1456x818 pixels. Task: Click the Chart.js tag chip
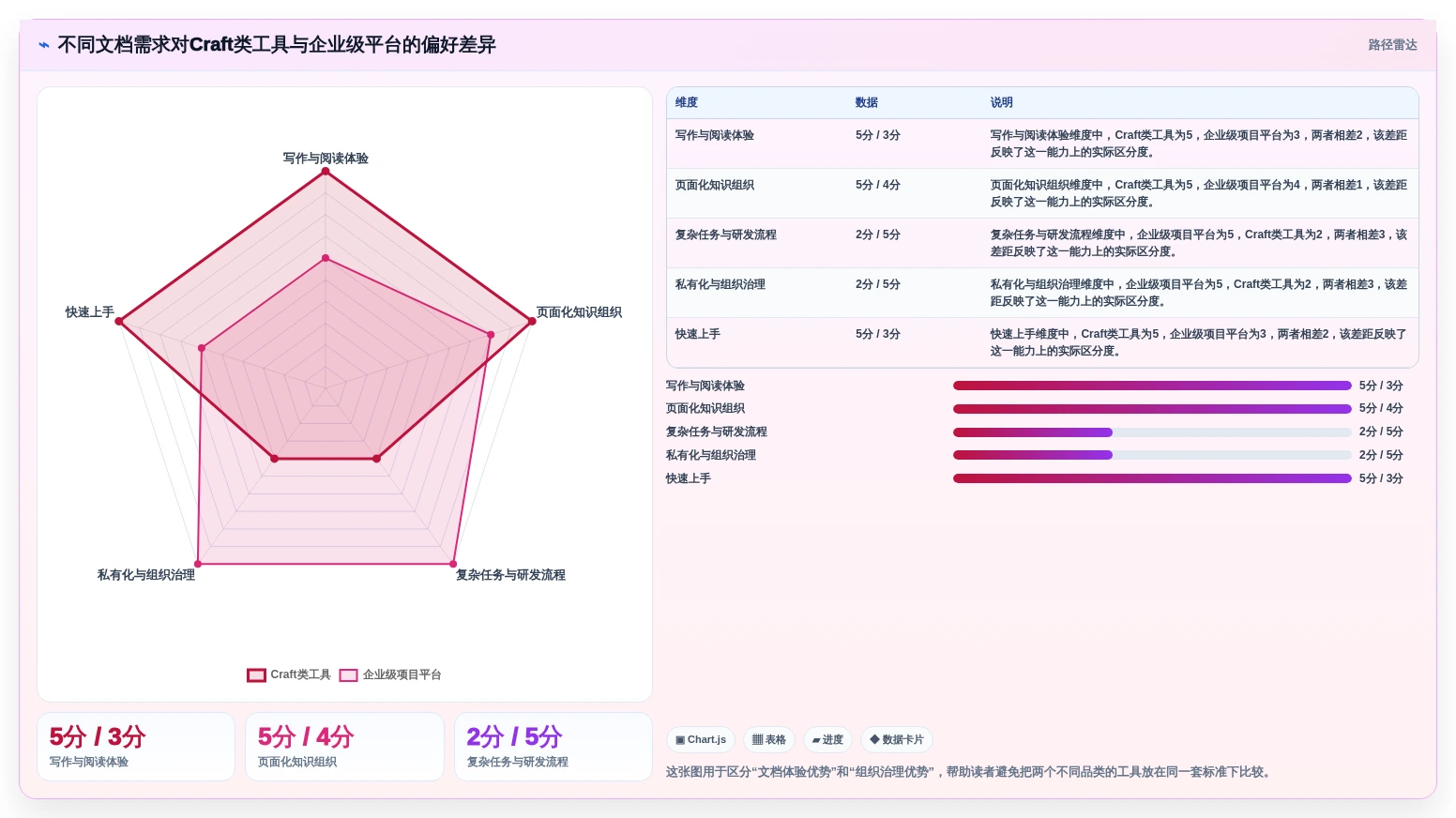pyautogui.click(x=701, y=739)
